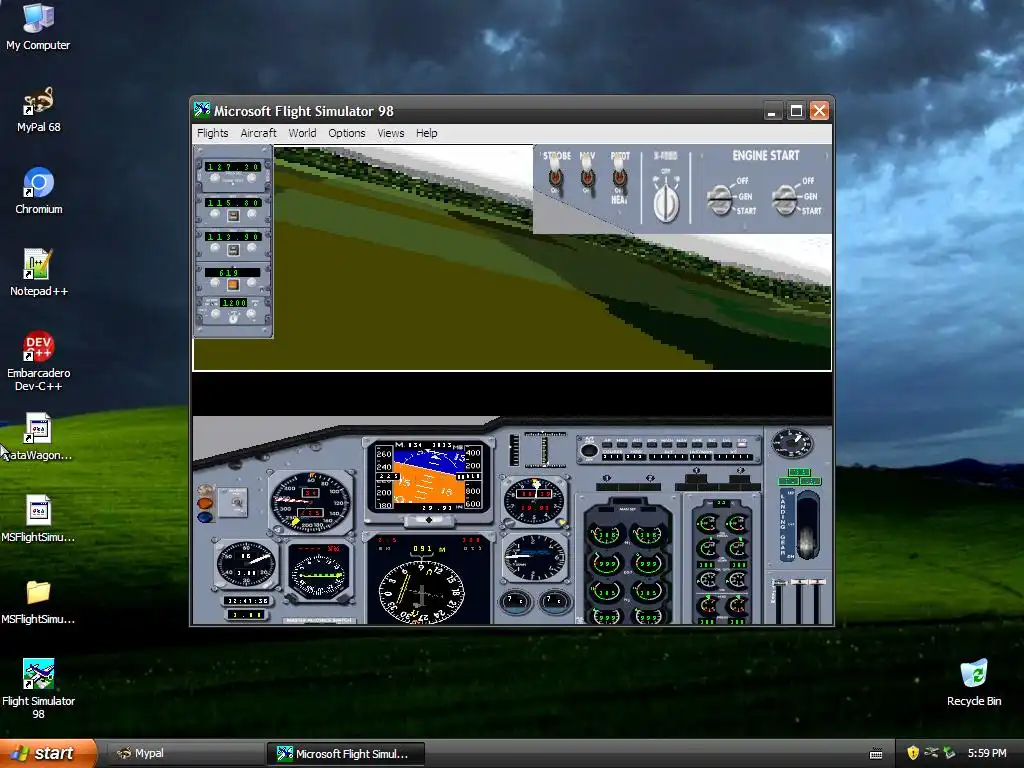Open the Flights menu
Screen dimensions: 1024x768
(x=213, y=133)
